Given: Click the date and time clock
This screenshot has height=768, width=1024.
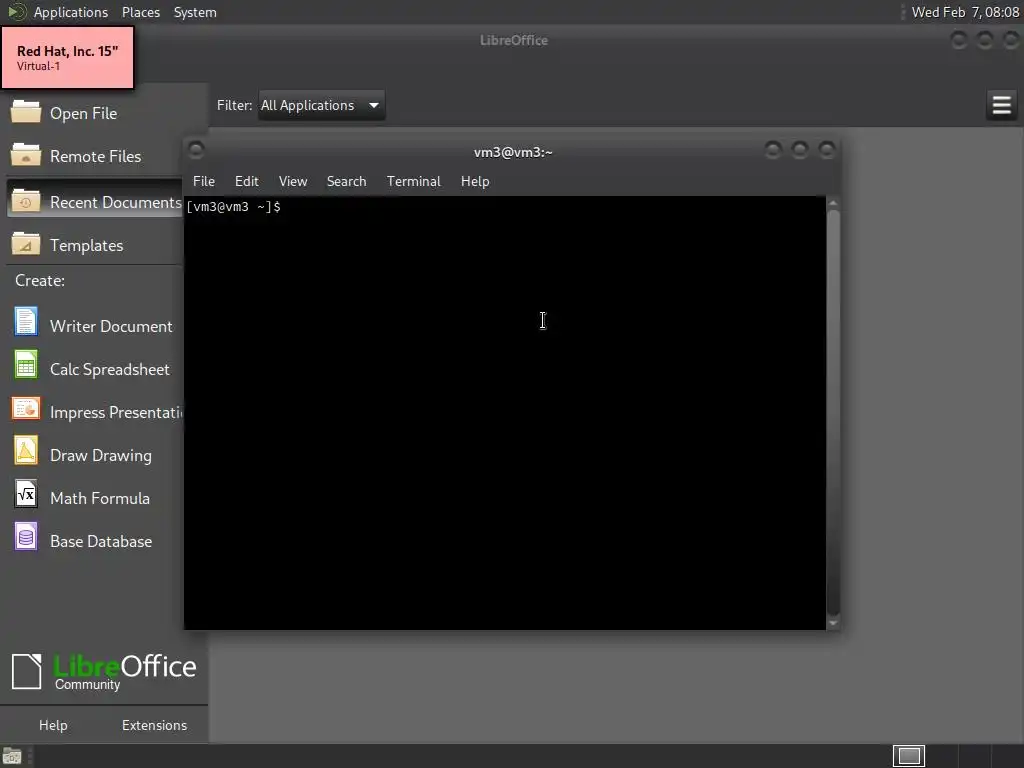Looking at the screenshot, I should pyautogui.click(x=965, y=12).
